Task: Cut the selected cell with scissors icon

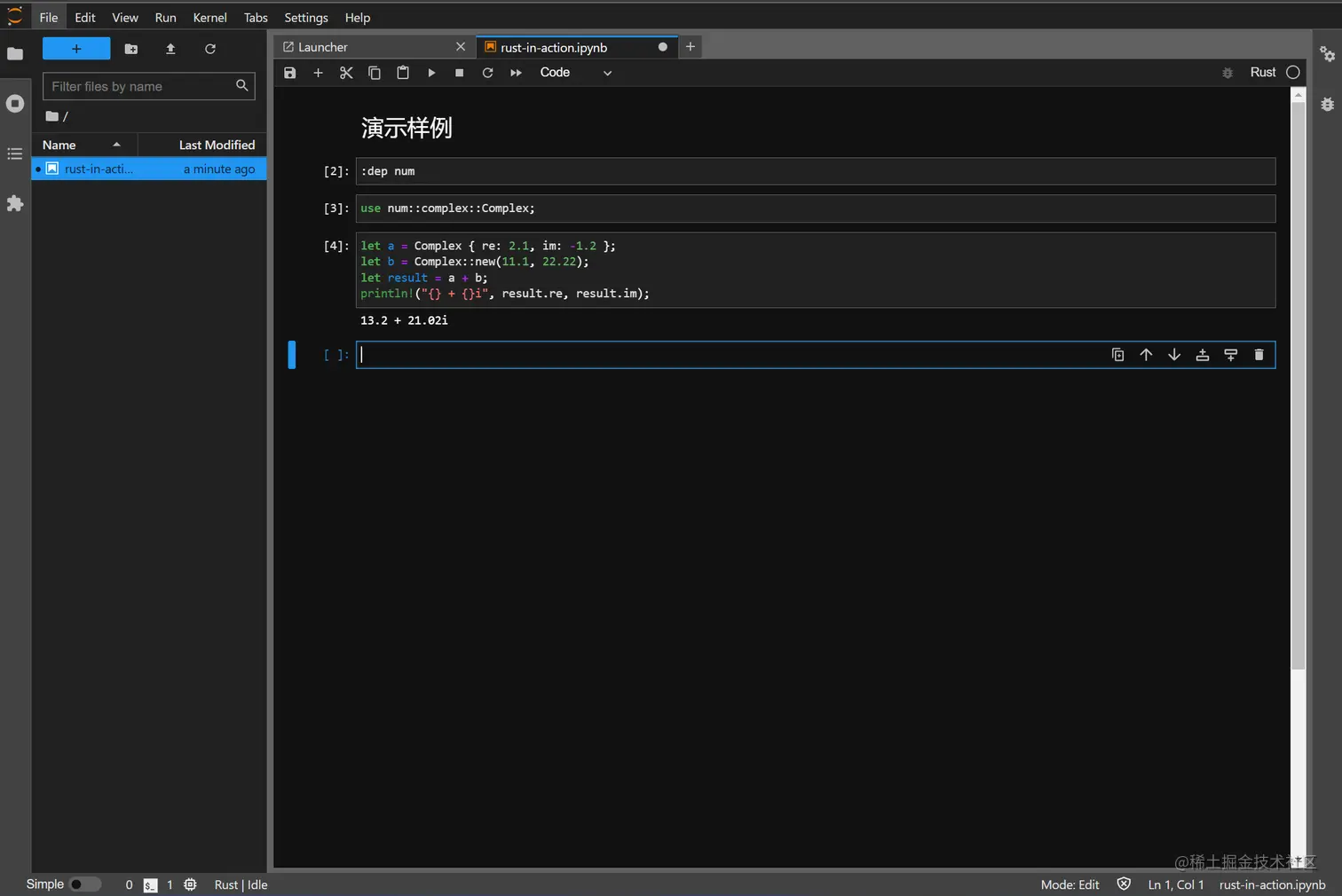Action: pos(346,73)
